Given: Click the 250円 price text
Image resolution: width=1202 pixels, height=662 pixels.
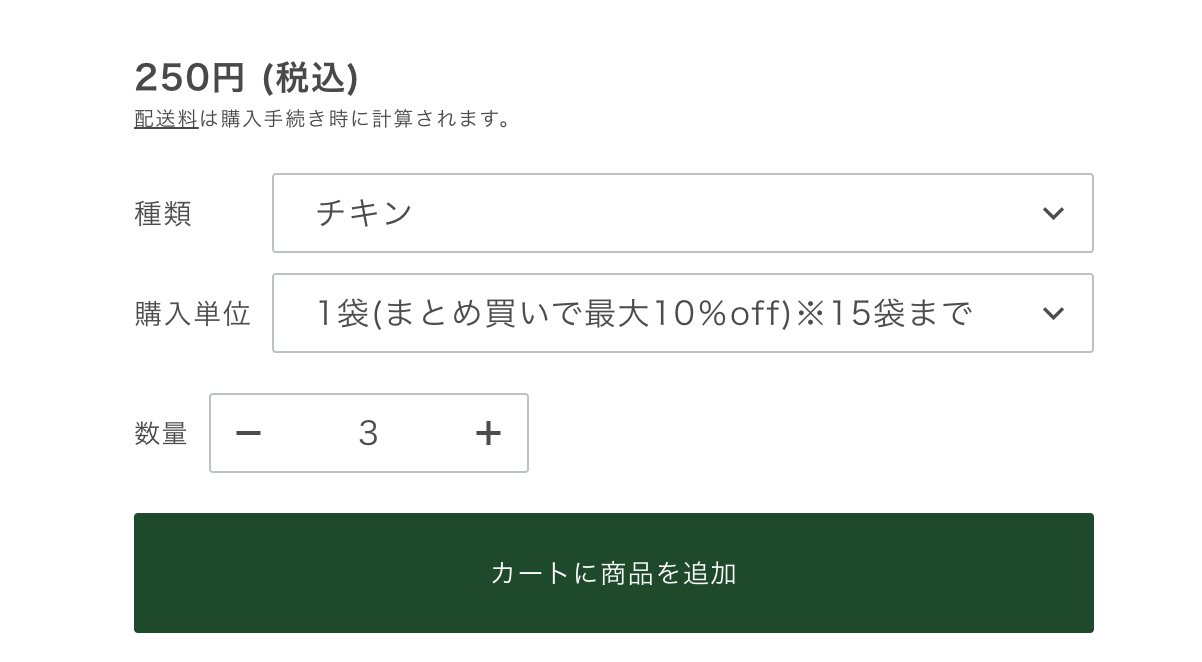Looking at the screenshot, I should [x=190, y=77].
